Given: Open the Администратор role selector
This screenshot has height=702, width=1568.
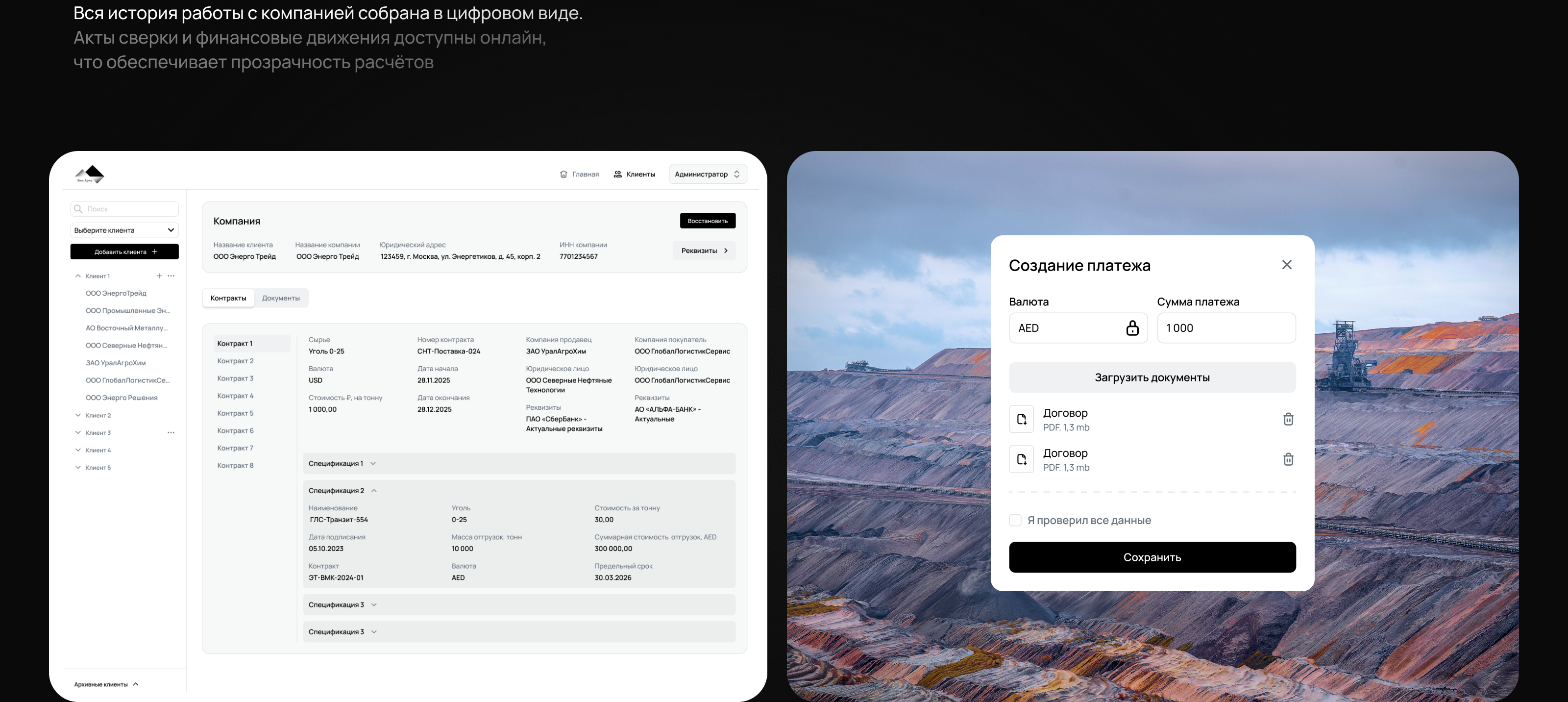Looking at the screenshot, I should pyautogui.click(x=707, y=174).
